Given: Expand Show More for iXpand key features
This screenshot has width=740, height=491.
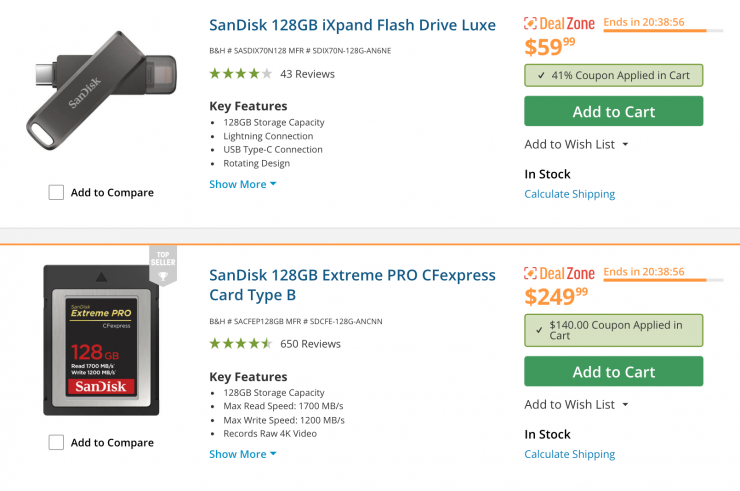Looking at the screenshot, I should tap(243, 184).
